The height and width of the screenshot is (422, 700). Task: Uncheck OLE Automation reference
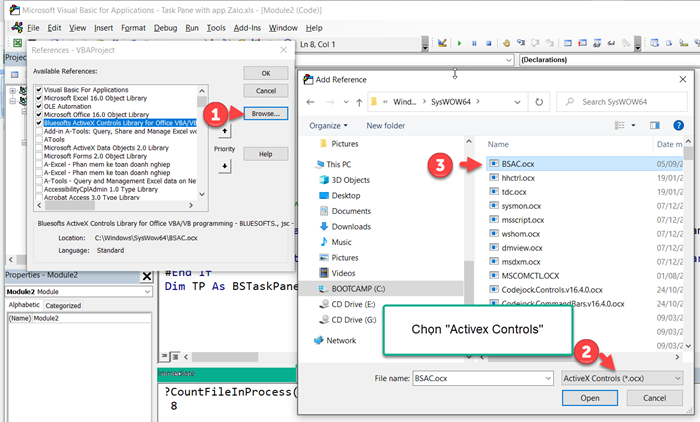(x=39, y=106)
